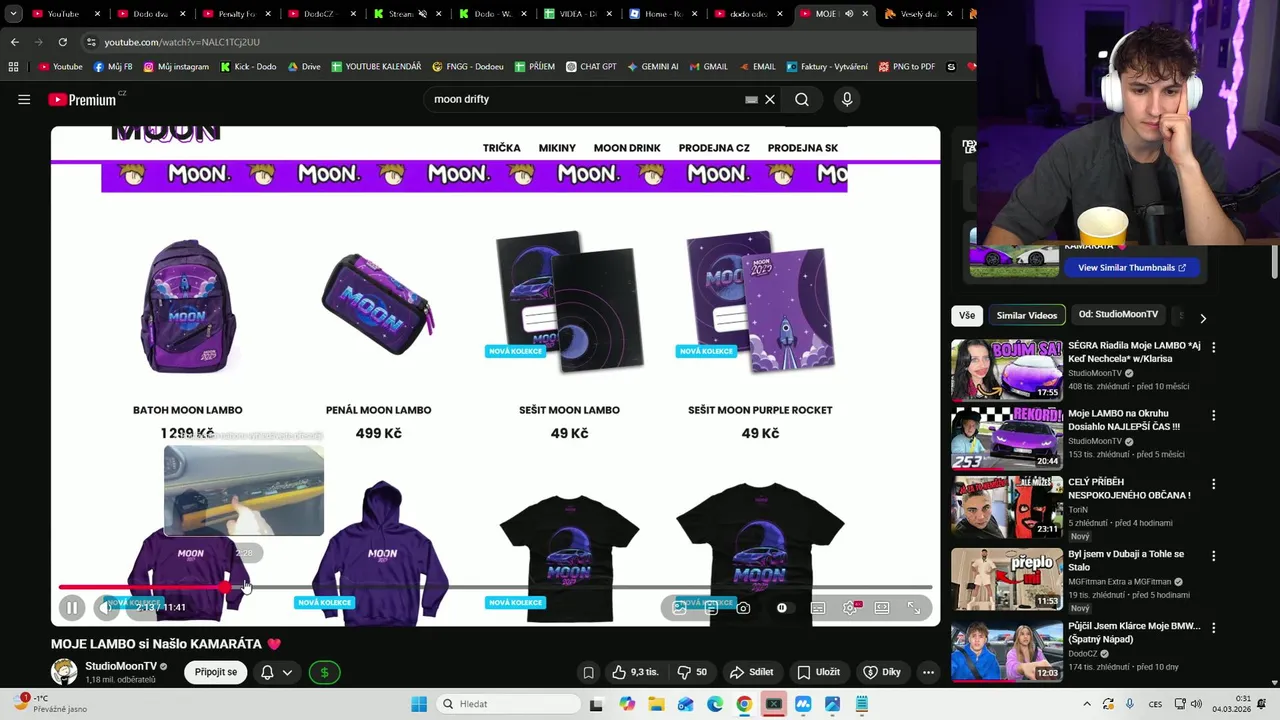
Task: Share the video via Sdílet
Action: point(751,672)
